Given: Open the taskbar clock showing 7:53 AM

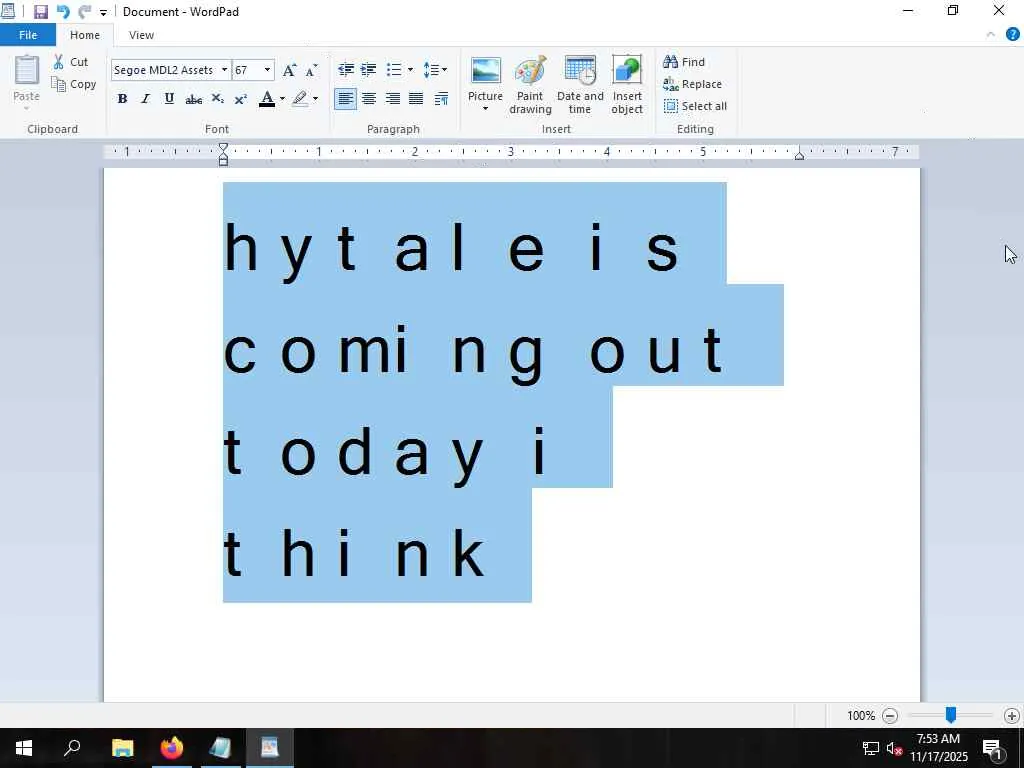Looking at the screenshot, I should pyautogui.click(x=938, y=748).
